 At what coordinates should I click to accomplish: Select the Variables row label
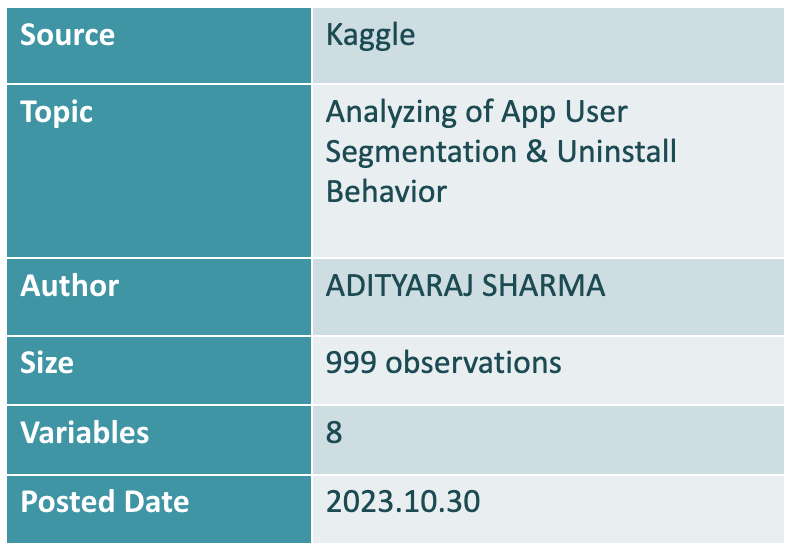tap(85, 432)
